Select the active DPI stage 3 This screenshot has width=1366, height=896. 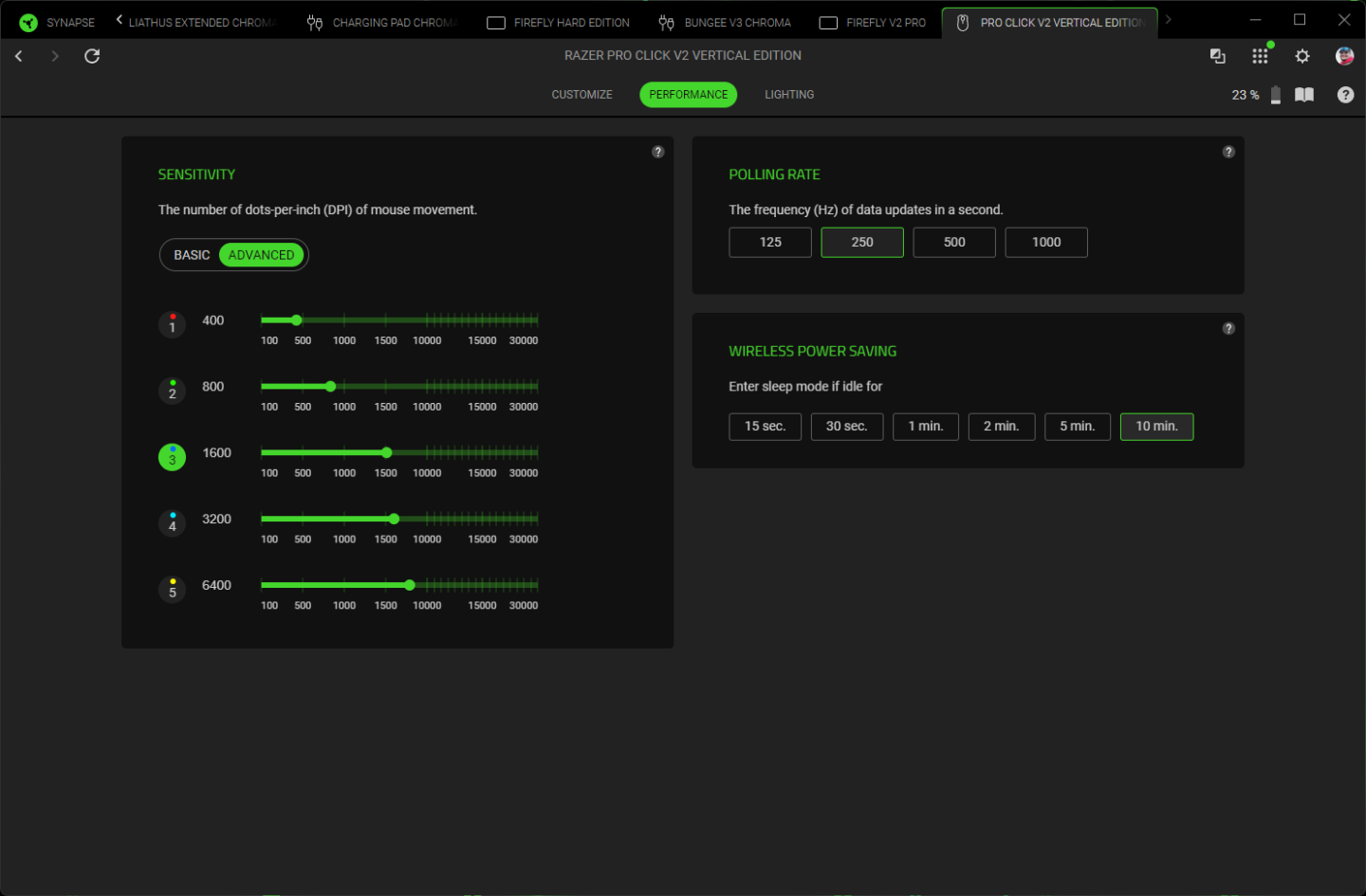click(x=172, y=457)
